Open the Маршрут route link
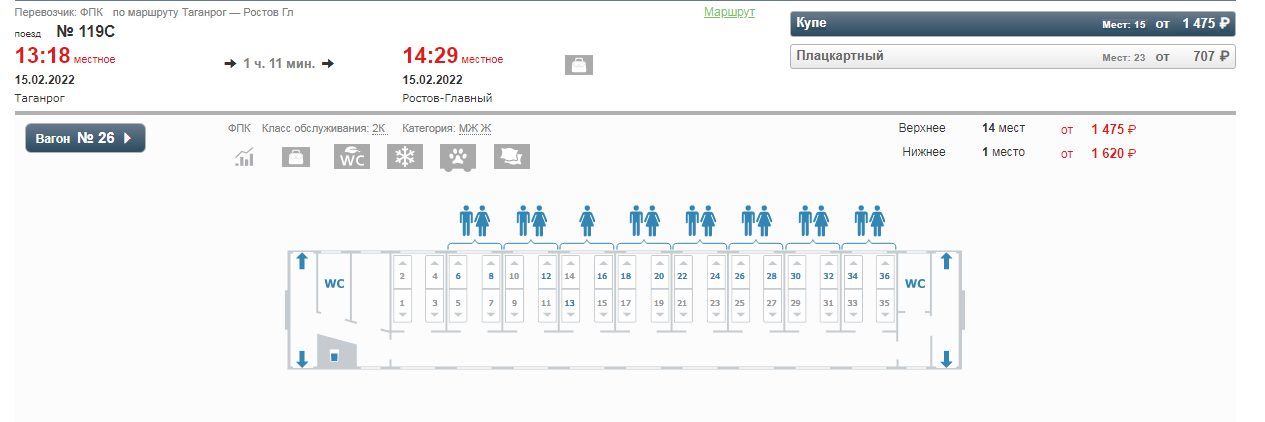This screenshot has width=1265, height=422. [x=729, y=12]
